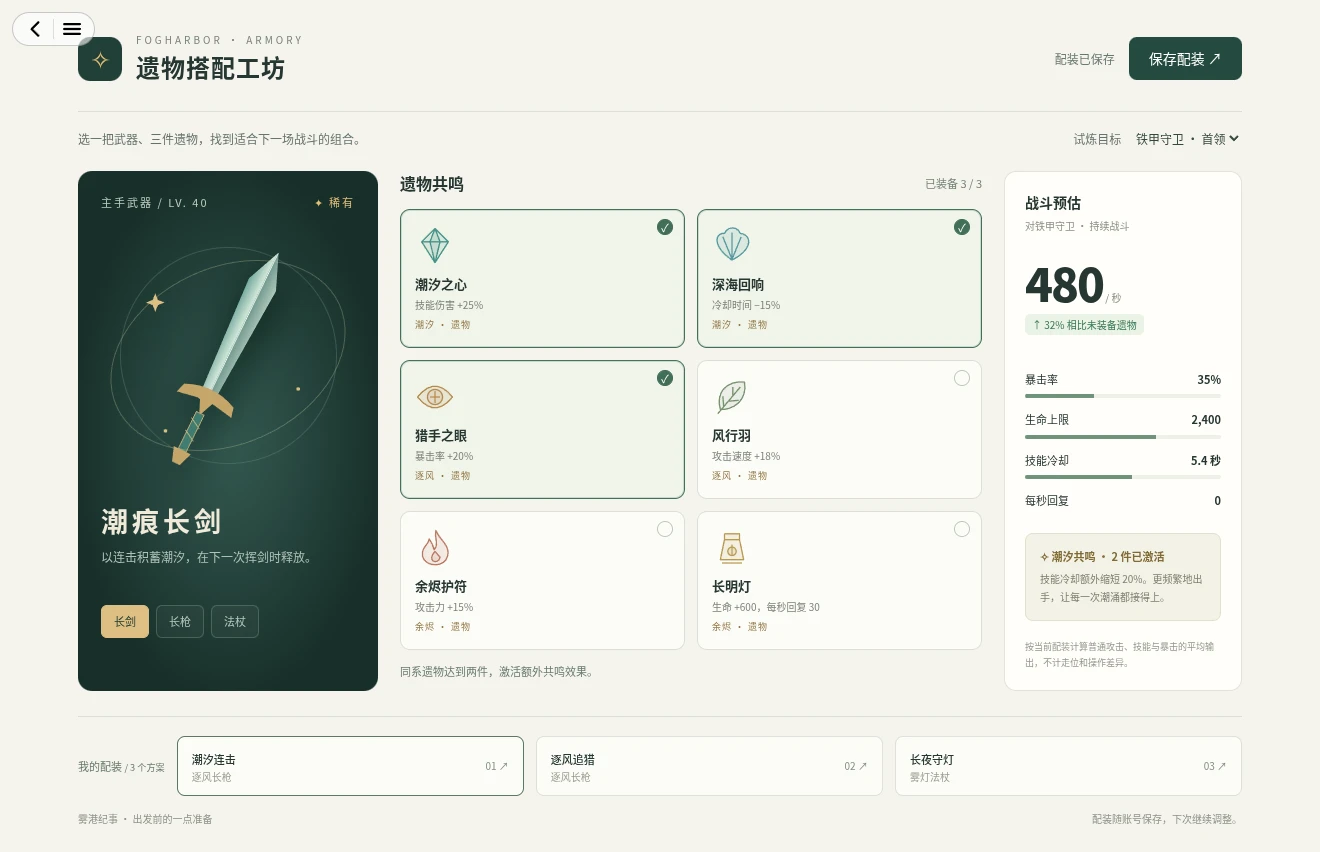Viewport: 1320px width, 852px height.
Task: Click the 猎手之眼 eye relic icon
Action: click(x=435, y=397)
